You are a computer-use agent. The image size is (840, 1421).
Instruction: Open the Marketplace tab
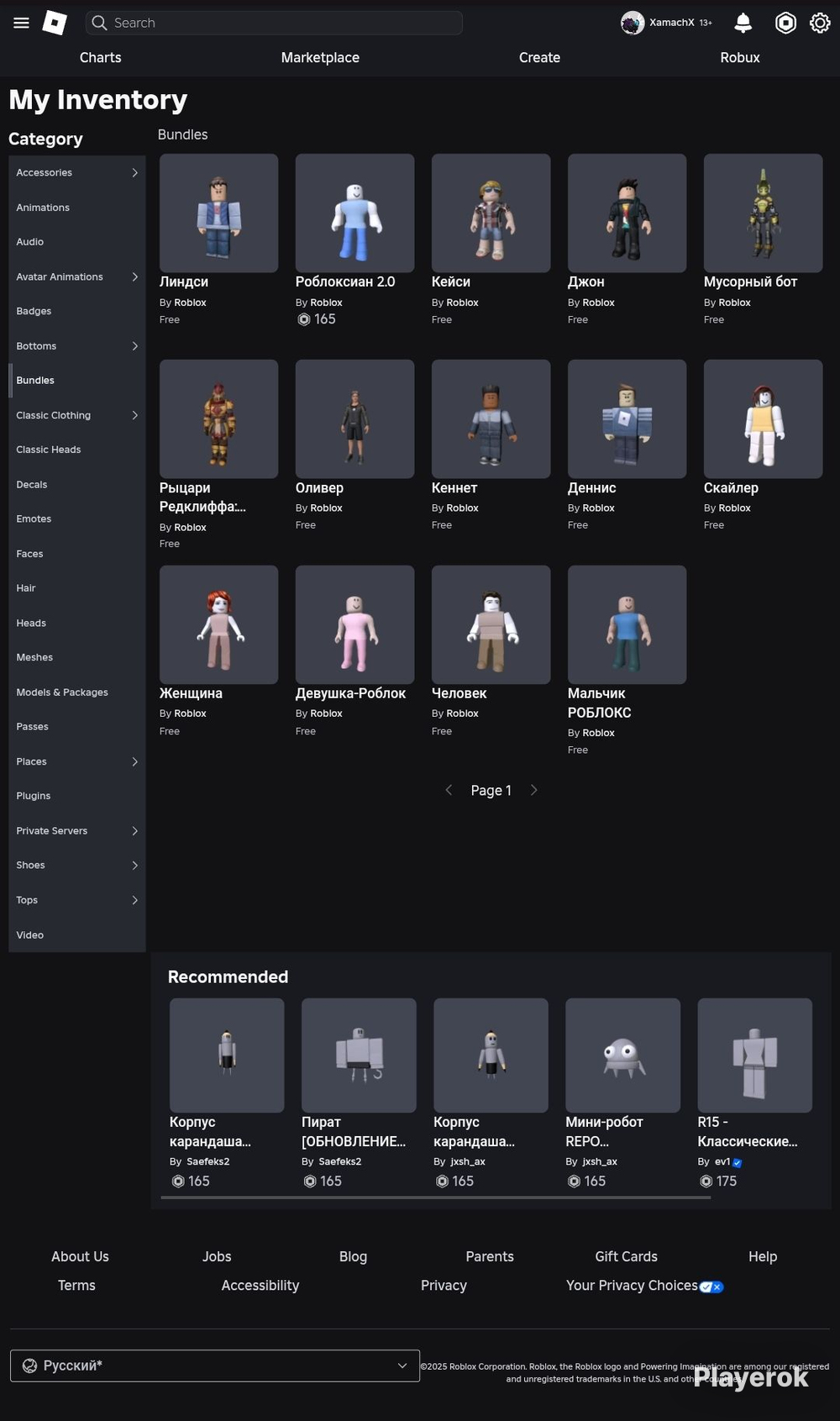tap(320, 57)
